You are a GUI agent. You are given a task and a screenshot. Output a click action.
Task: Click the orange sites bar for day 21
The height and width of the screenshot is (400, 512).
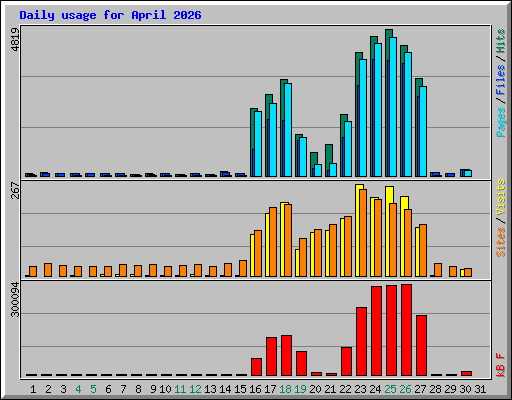pos(333,251)
